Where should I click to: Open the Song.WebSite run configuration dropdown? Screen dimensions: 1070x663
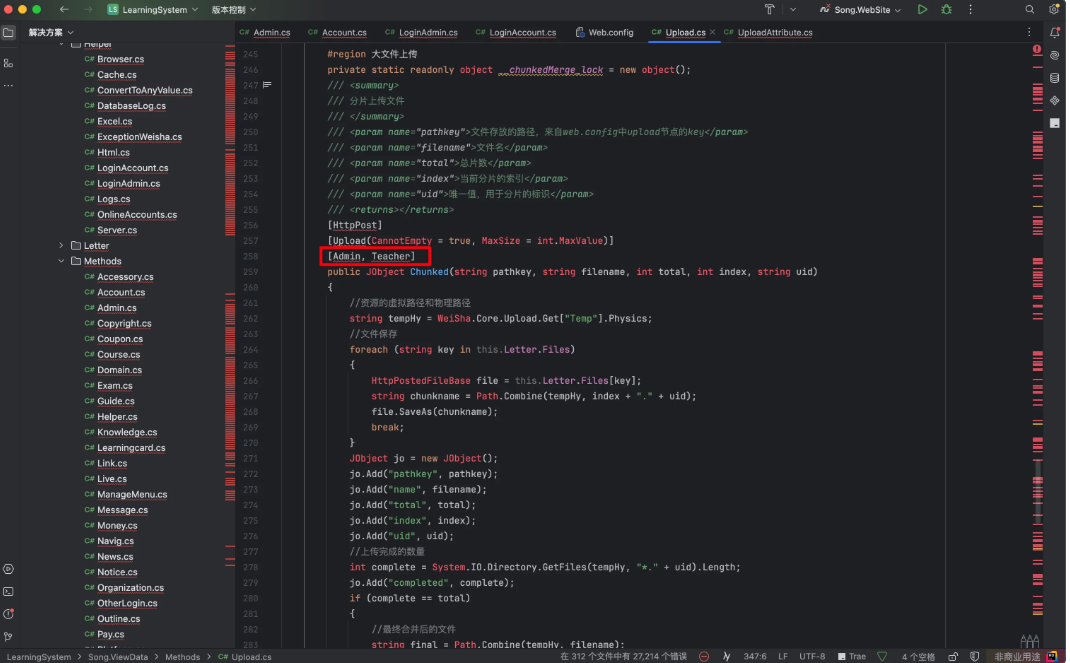point(859,9)
